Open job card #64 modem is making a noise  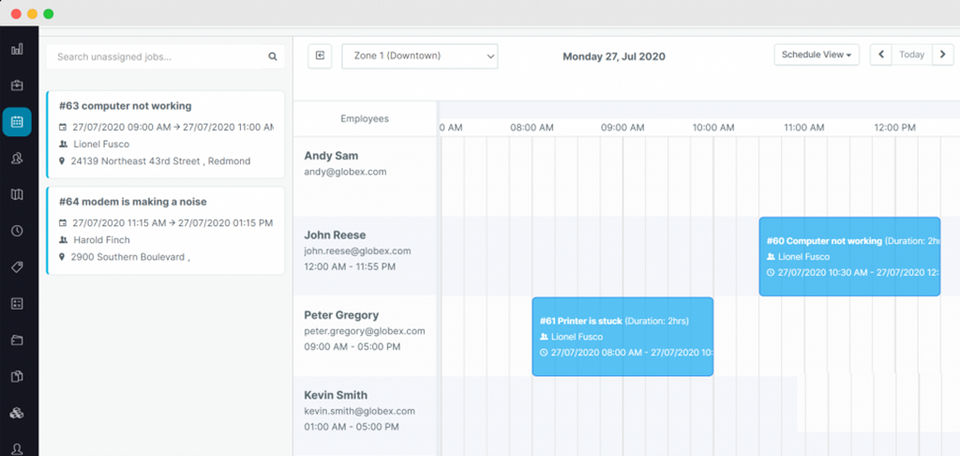click(x=165, y=230)
